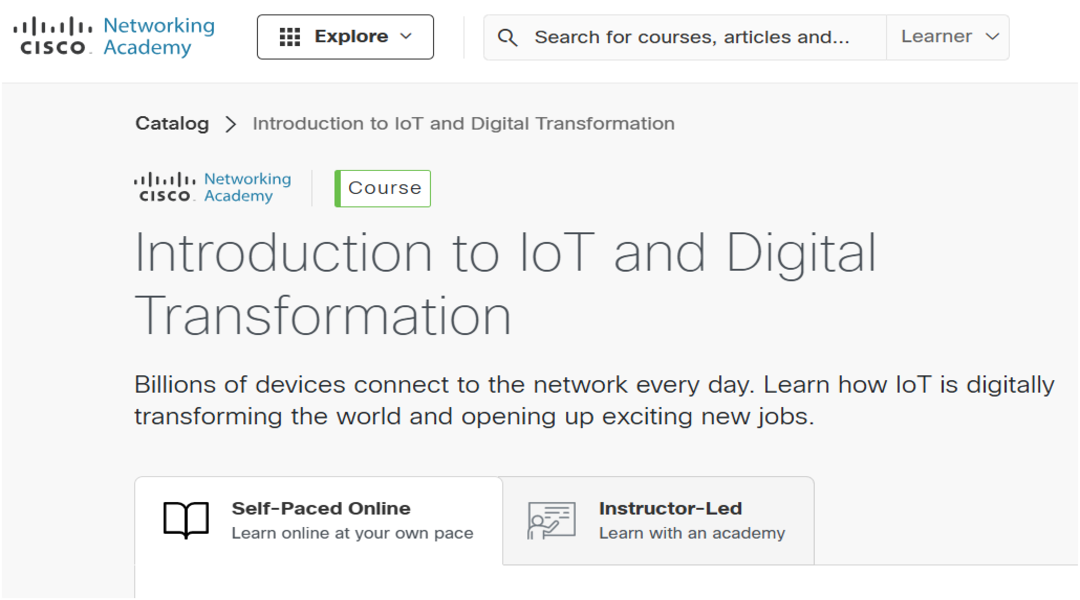
Task: Open the Learner role dropdown
Action: click(x=947, y=37)
